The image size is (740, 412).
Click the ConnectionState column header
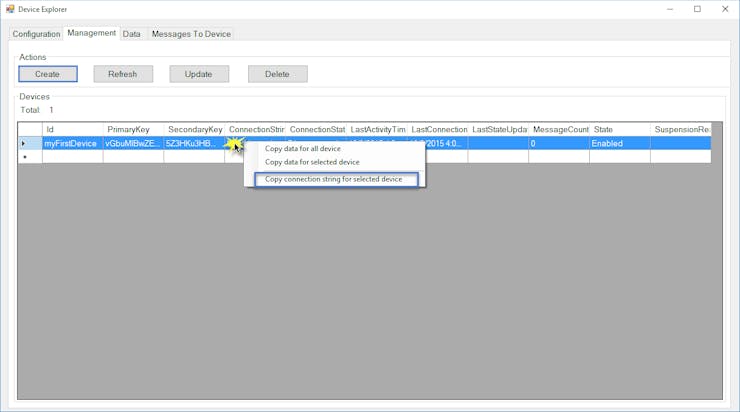pos(316,129)
